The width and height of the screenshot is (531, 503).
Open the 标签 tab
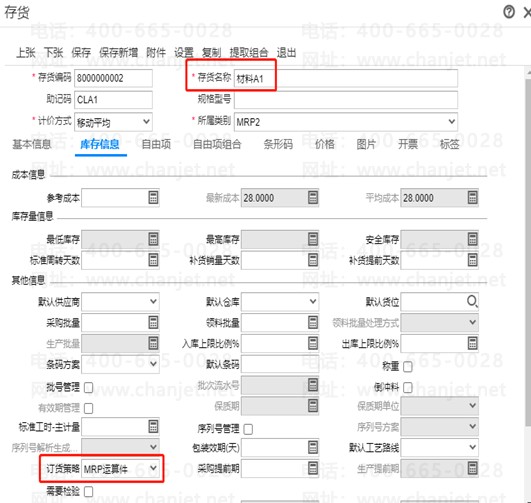pos(449,144)
